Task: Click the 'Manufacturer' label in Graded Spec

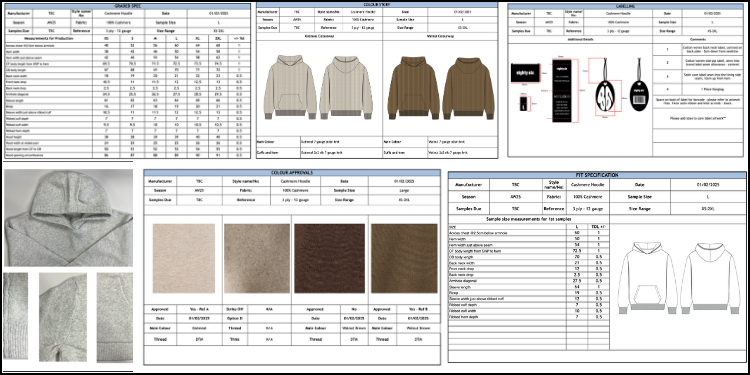Action: click(x=18, y=13)
